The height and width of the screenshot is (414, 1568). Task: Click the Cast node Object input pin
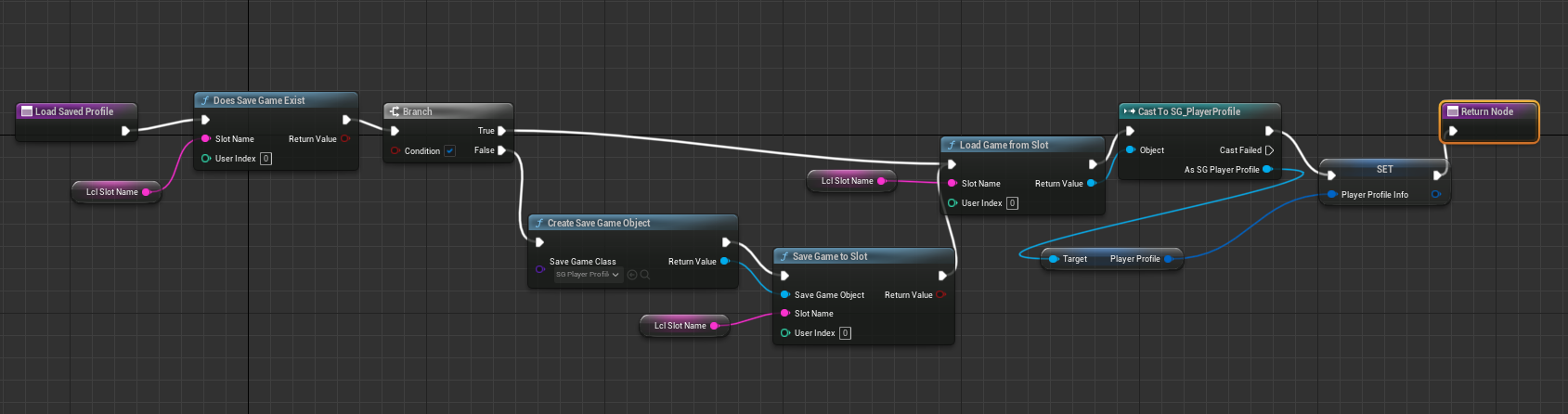[x=1130, y=150]
